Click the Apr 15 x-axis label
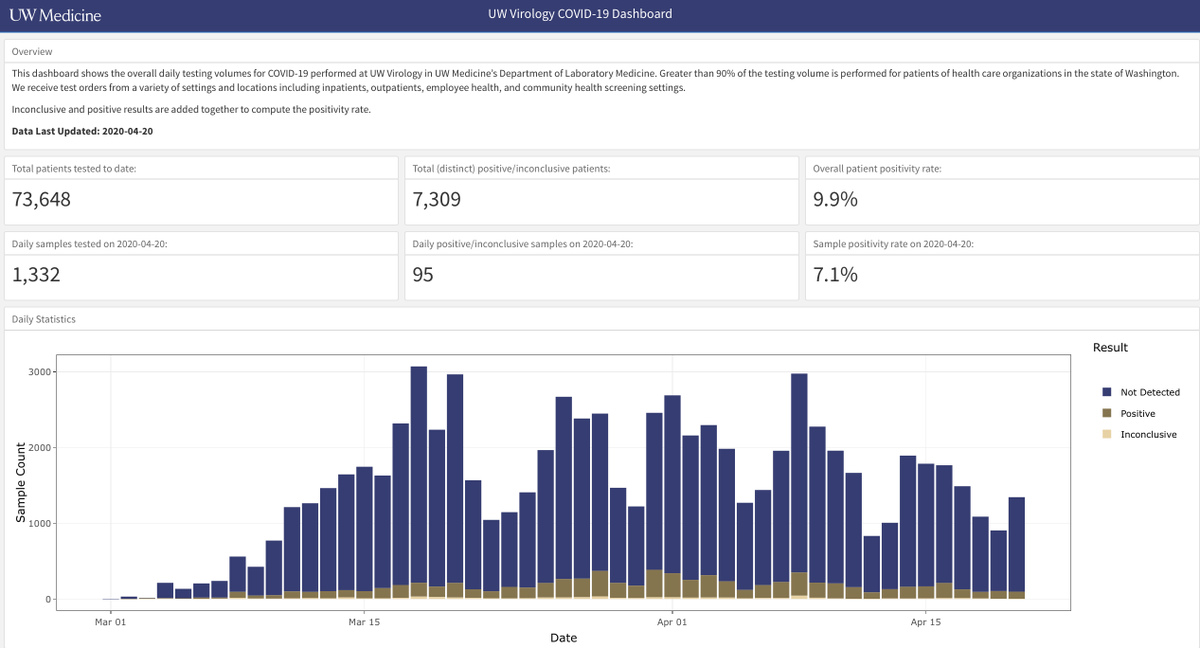This screenshot has width=1200, height=648. 926,620
